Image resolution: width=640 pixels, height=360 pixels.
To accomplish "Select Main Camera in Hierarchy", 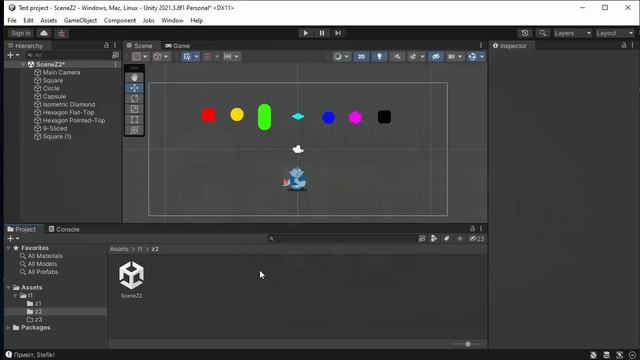I will click(x=61, y=73).
